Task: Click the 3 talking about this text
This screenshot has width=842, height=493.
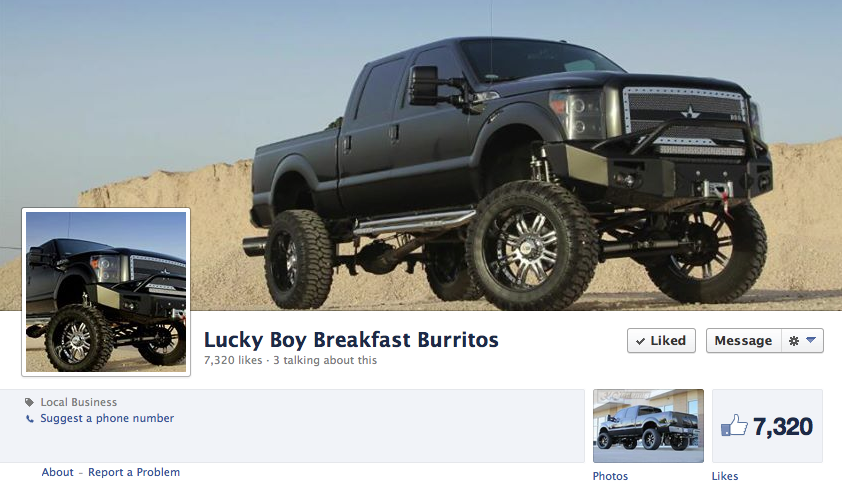Action: click(x=325, y=360)
